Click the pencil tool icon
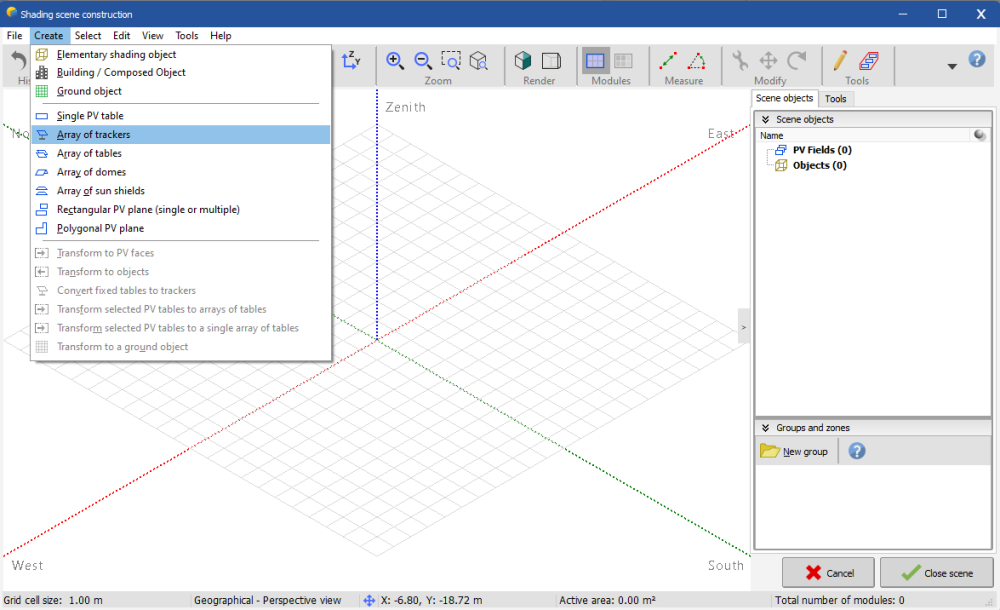Viewport: 1000px width, 610px height. coord(840,60)
